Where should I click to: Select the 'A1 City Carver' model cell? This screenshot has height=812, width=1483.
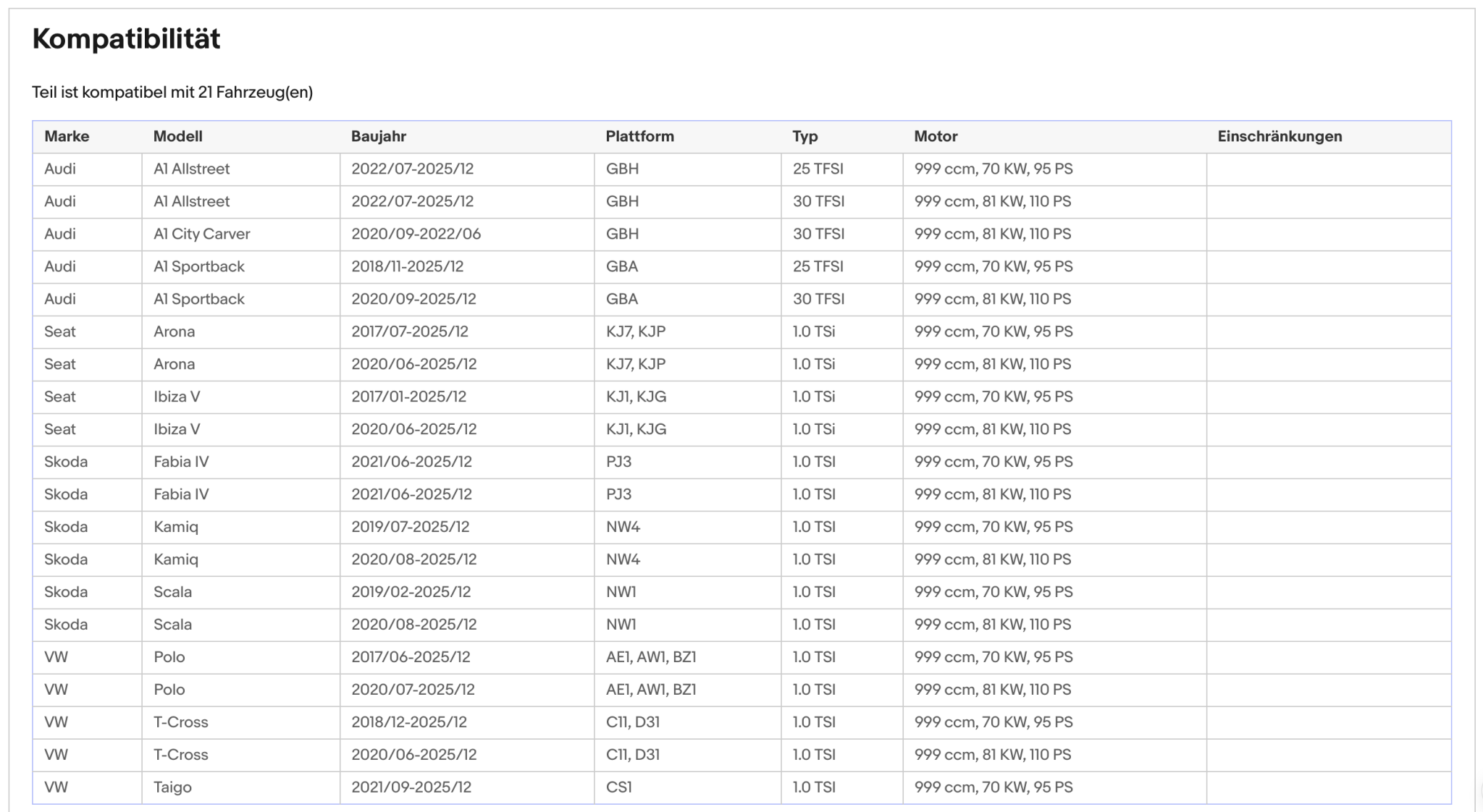[202, 234]
